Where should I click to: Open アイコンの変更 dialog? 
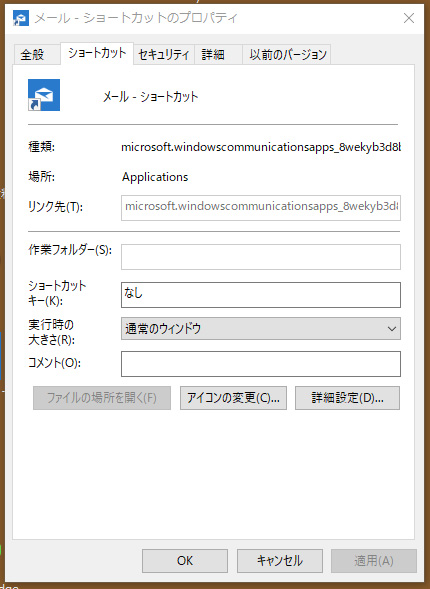233,398
